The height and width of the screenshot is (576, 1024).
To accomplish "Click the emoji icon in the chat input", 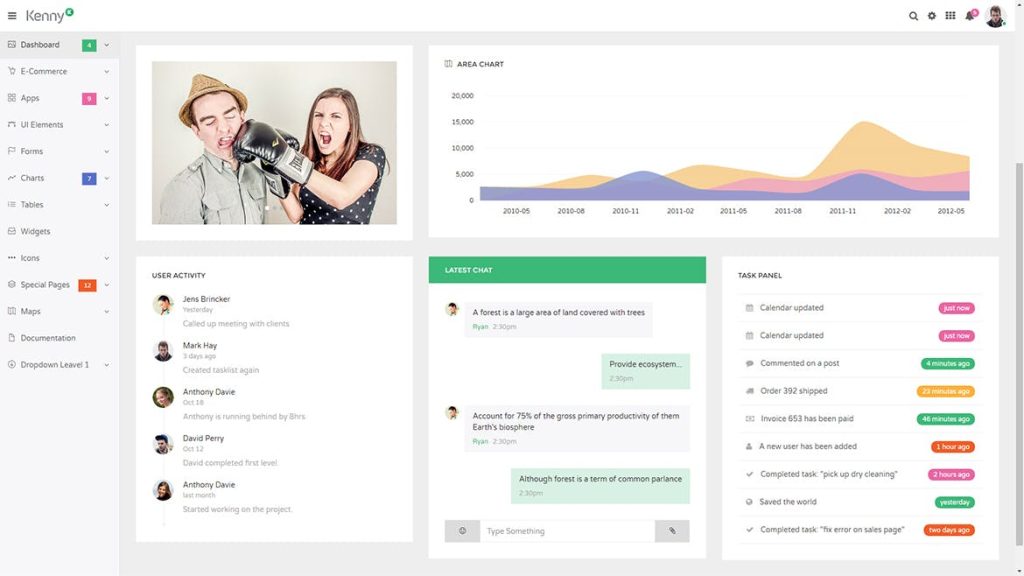I will 462,530.
